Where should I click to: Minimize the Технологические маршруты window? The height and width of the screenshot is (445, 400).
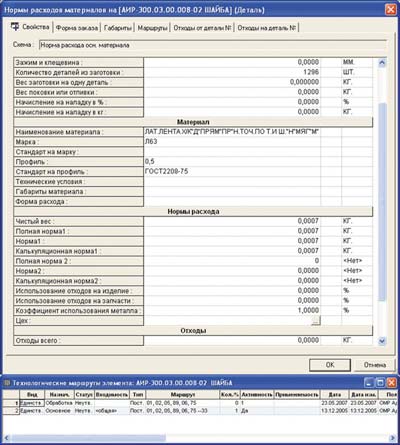(x=369, y=383)
